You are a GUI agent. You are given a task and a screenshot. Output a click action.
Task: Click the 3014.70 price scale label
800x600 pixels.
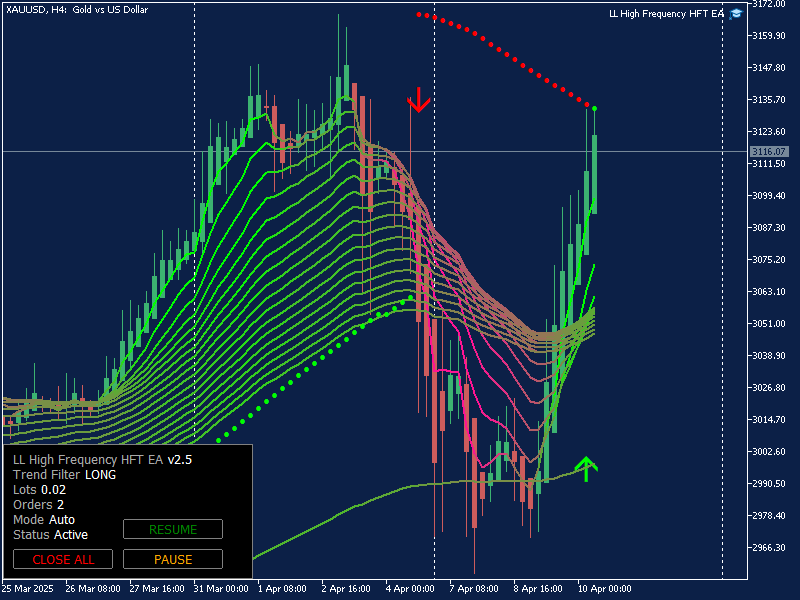[x=769, y=420]
